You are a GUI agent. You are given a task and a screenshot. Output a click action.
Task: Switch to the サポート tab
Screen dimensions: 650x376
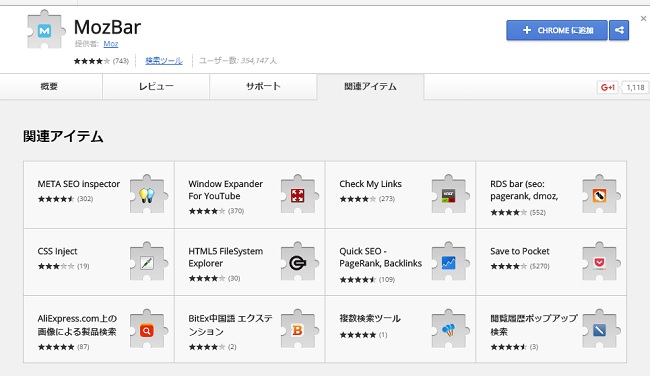263,87
